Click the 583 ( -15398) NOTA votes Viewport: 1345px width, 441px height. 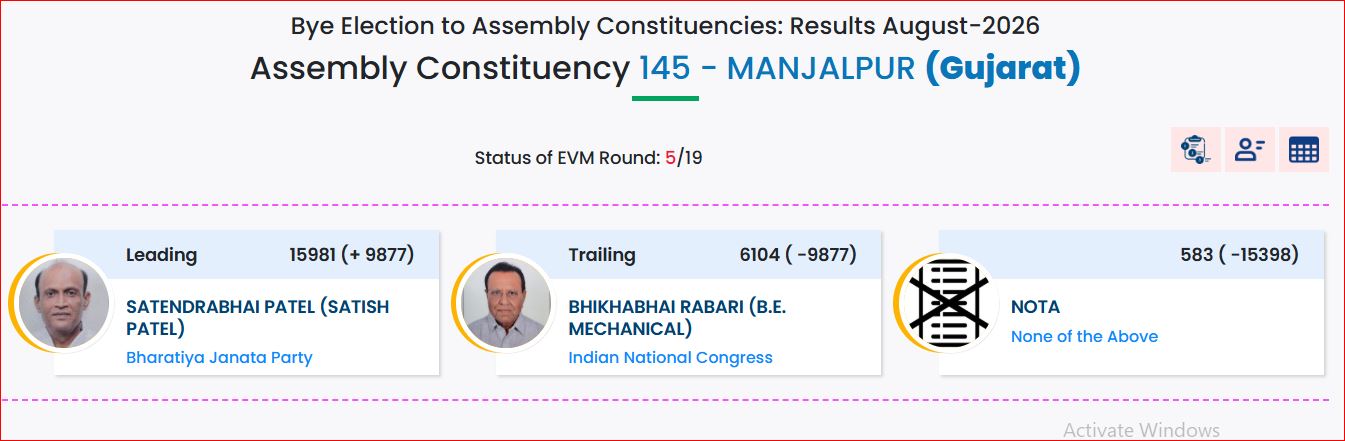[x=1239, y=255]
